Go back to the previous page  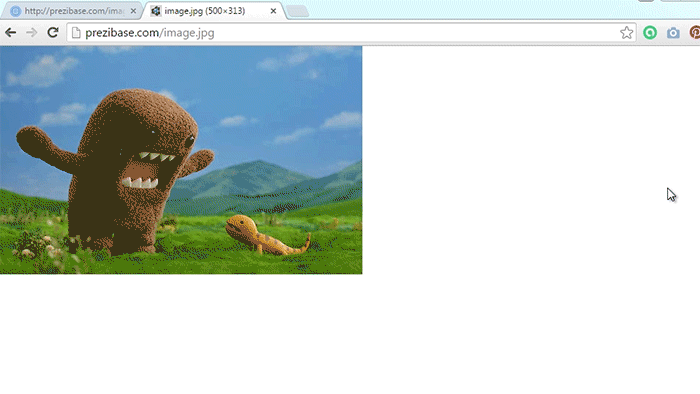11,33
